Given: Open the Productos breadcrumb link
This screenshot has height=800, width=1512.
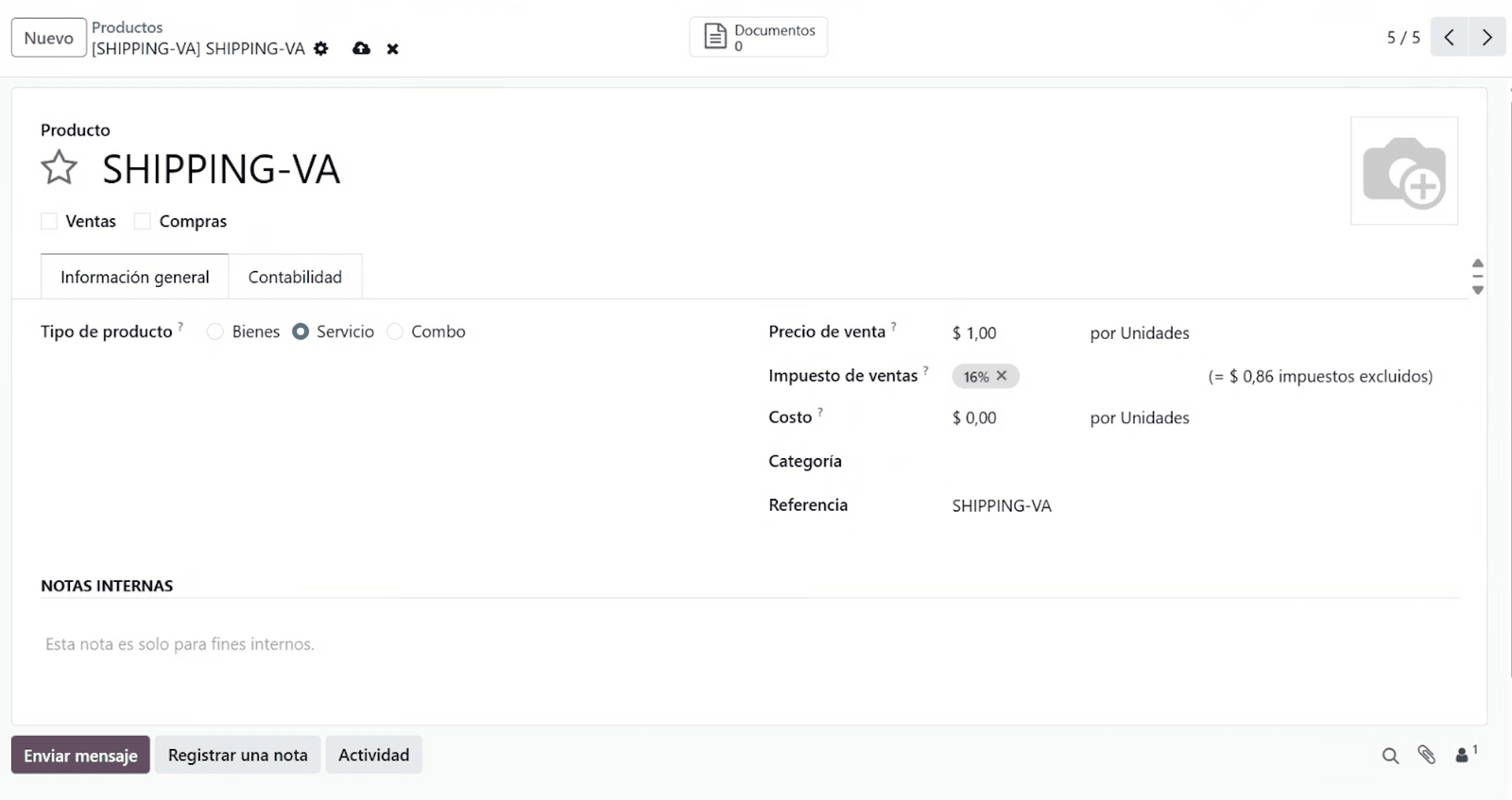Looking at the screenshot, I should pos(127,27).
